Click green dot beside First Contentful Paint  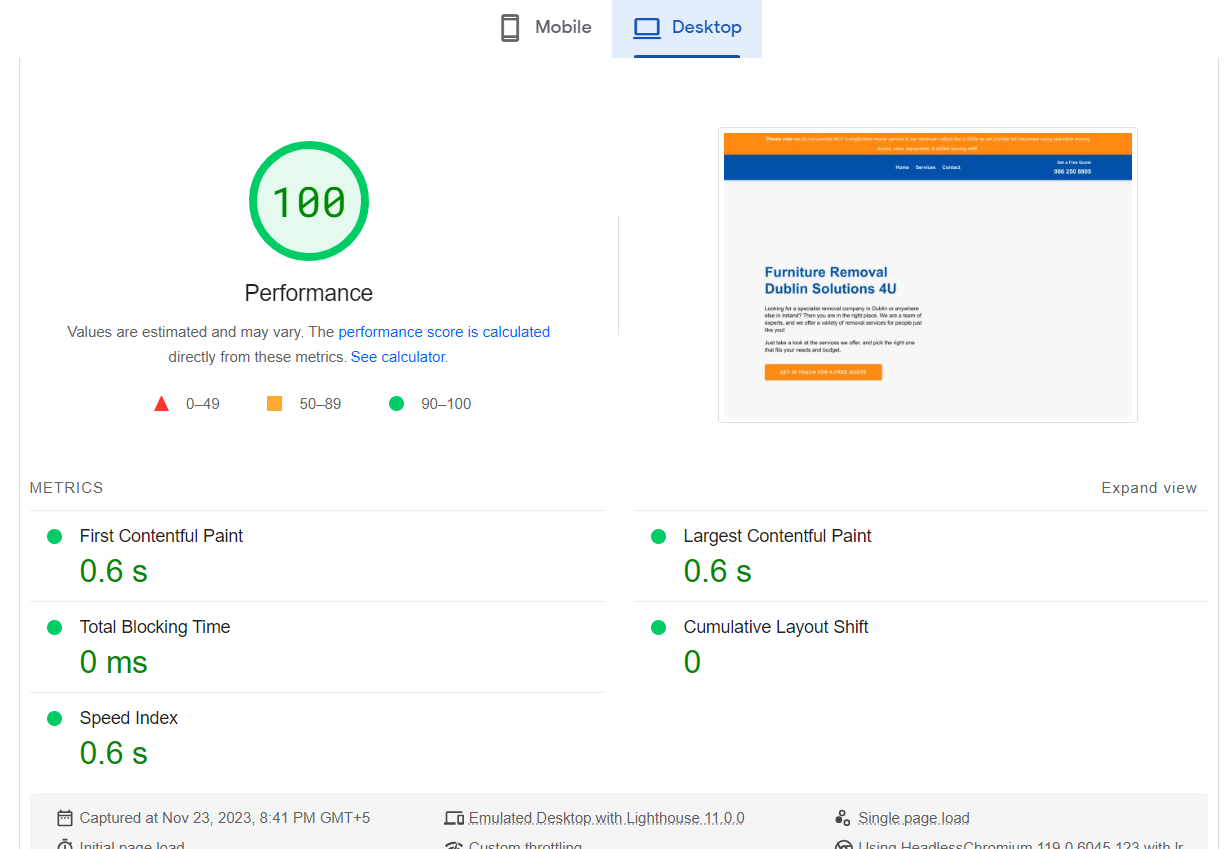[55, 536]
